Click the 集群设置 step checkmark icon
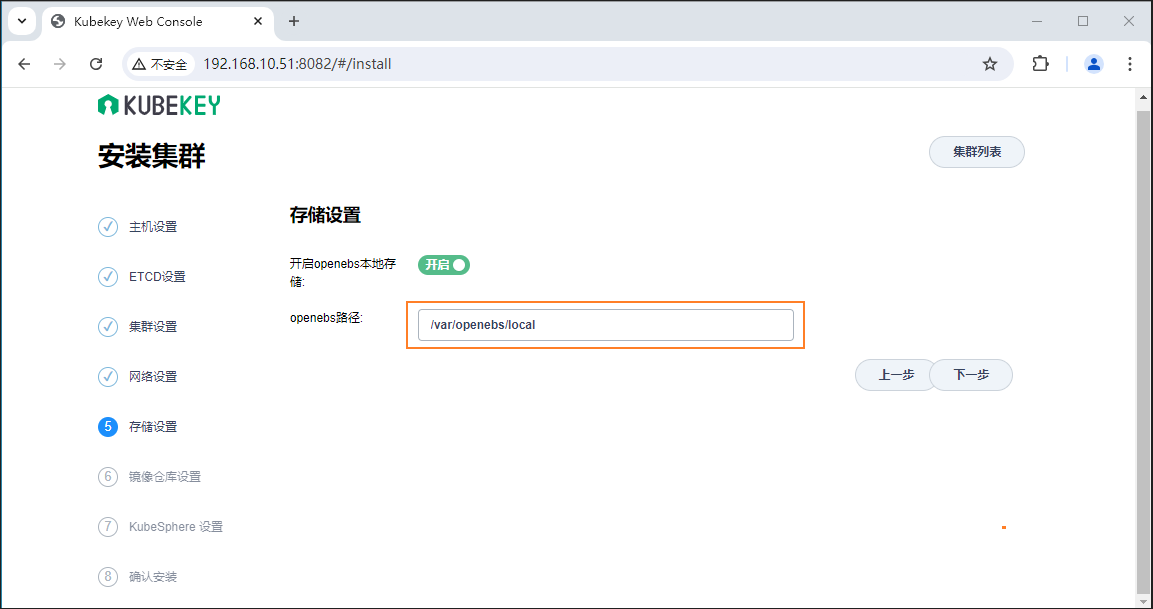 [108, 327]
